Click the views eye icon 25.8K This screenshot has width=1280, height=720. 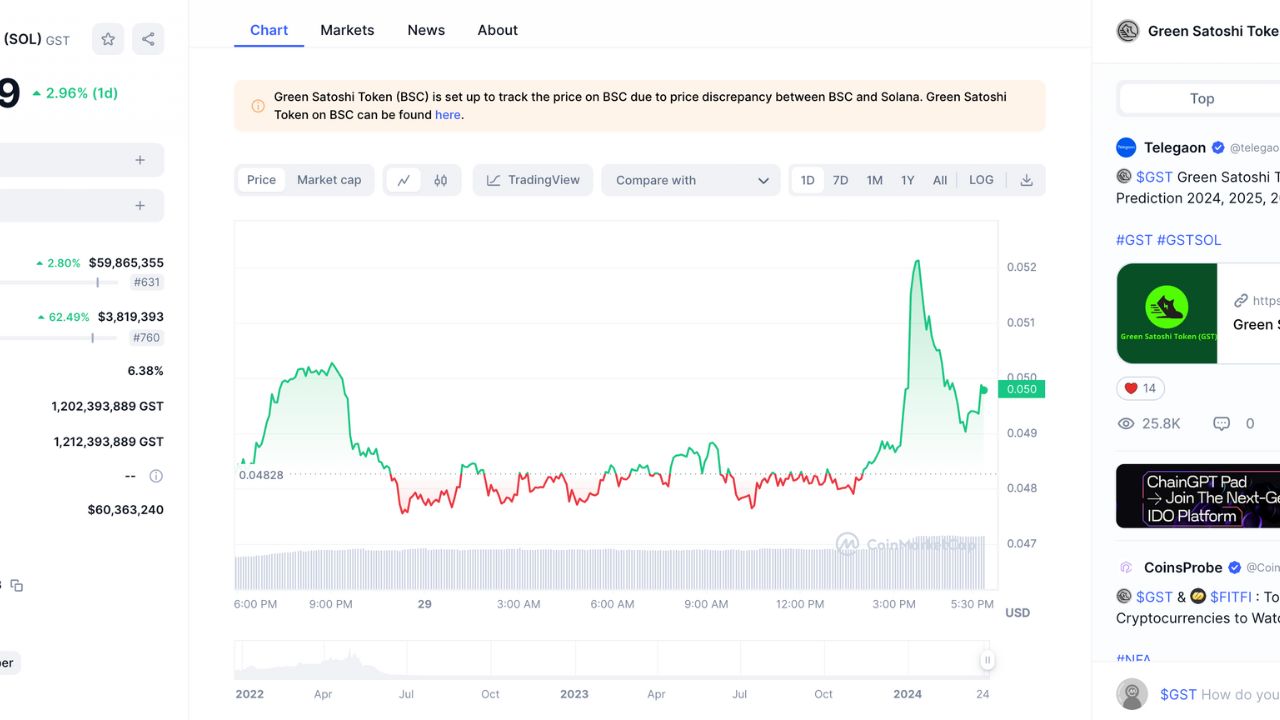[1126, 424]
